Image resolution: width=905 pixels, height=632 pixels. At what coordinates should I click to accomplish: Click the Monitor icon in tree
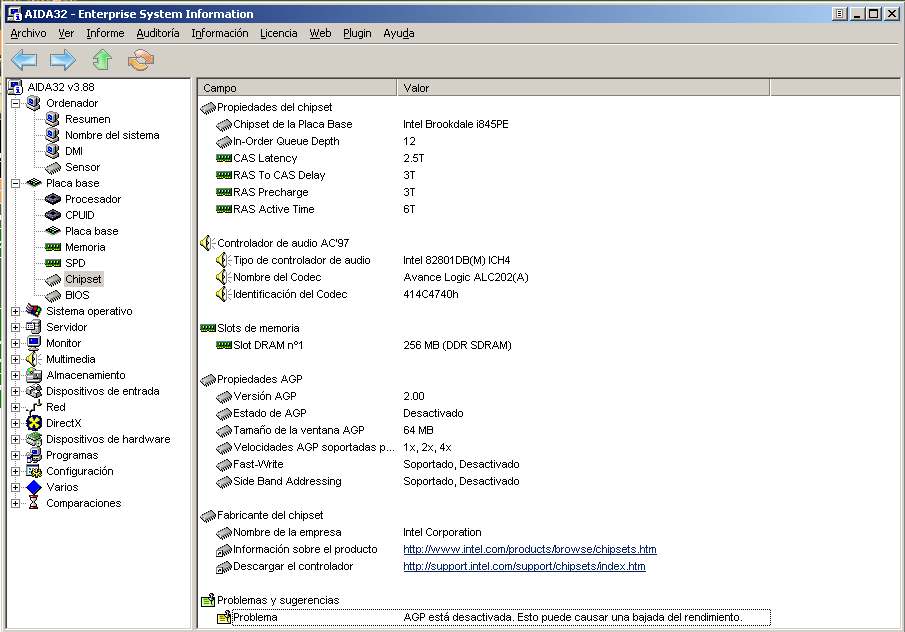pos(34,343)
